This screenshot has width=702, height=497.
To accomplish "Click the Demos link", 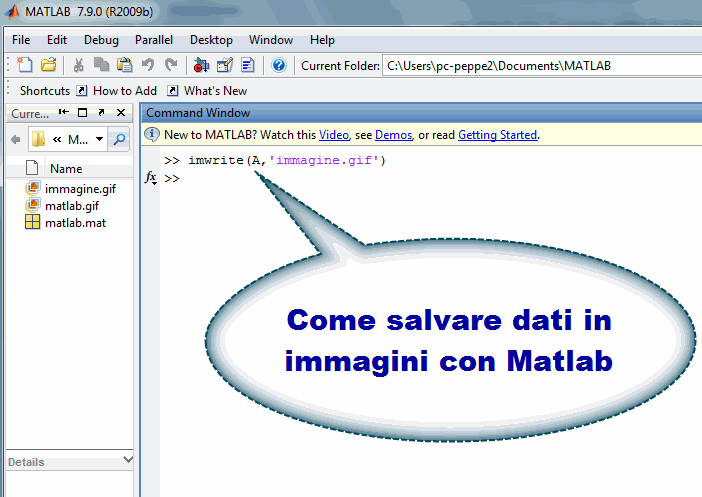I will tap(394, 135).
